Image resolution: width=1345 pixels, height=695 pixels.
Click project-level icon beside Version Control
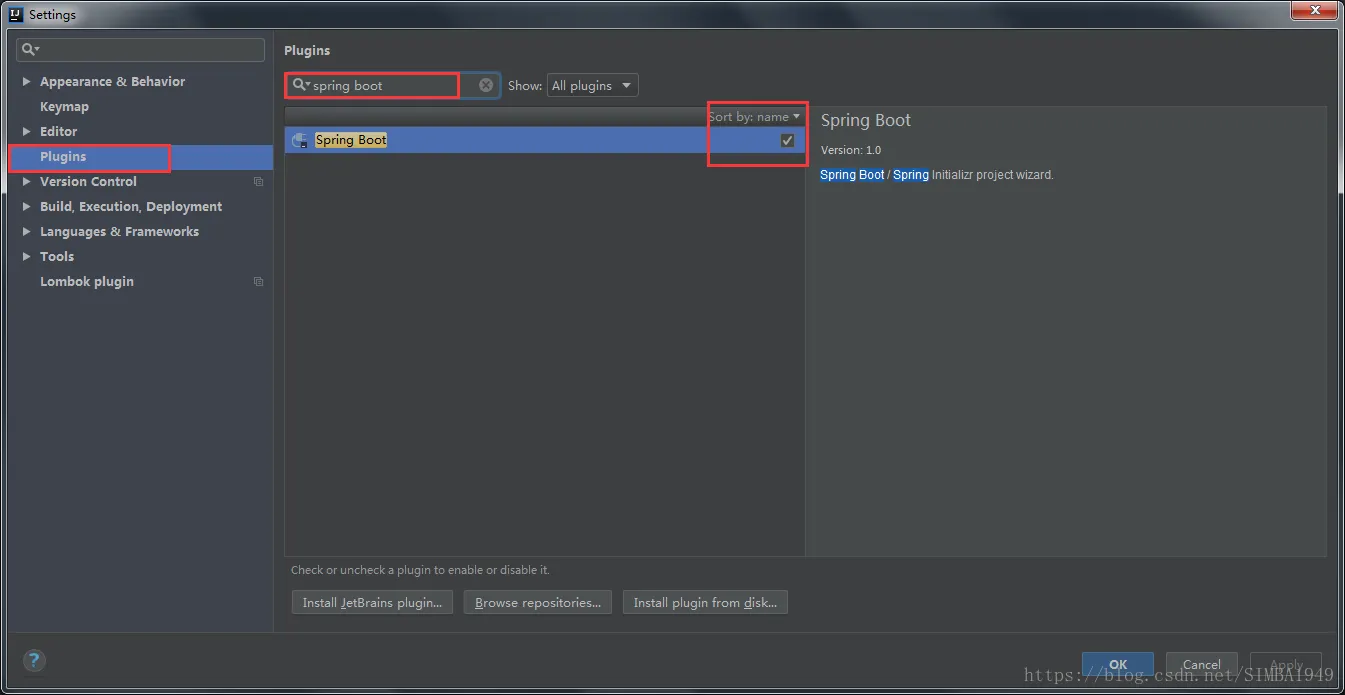[x=258, y=182]
